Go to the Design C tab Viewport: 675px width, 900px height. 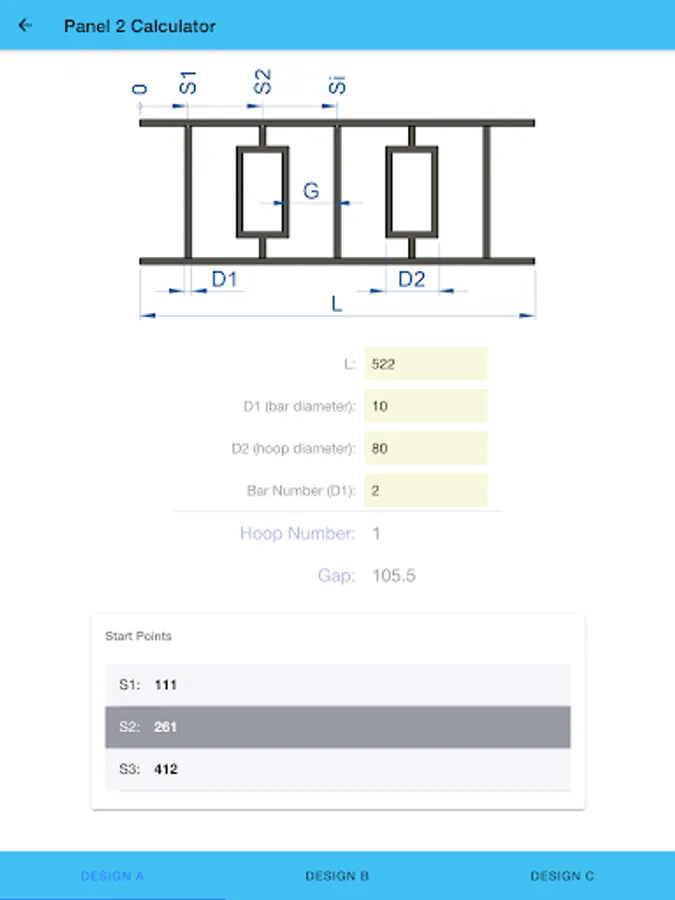[x=562, y=875]
